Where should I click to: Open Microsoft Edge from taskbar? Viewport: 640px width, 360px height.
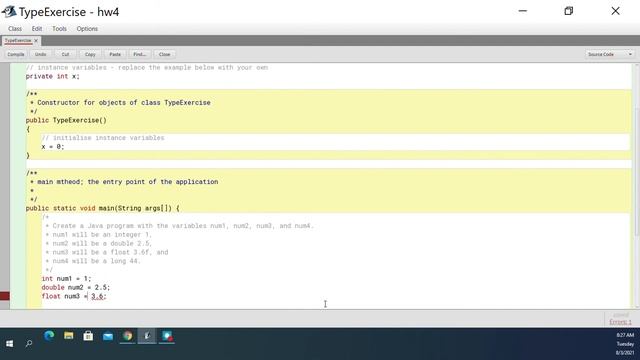tap(49, 336)
